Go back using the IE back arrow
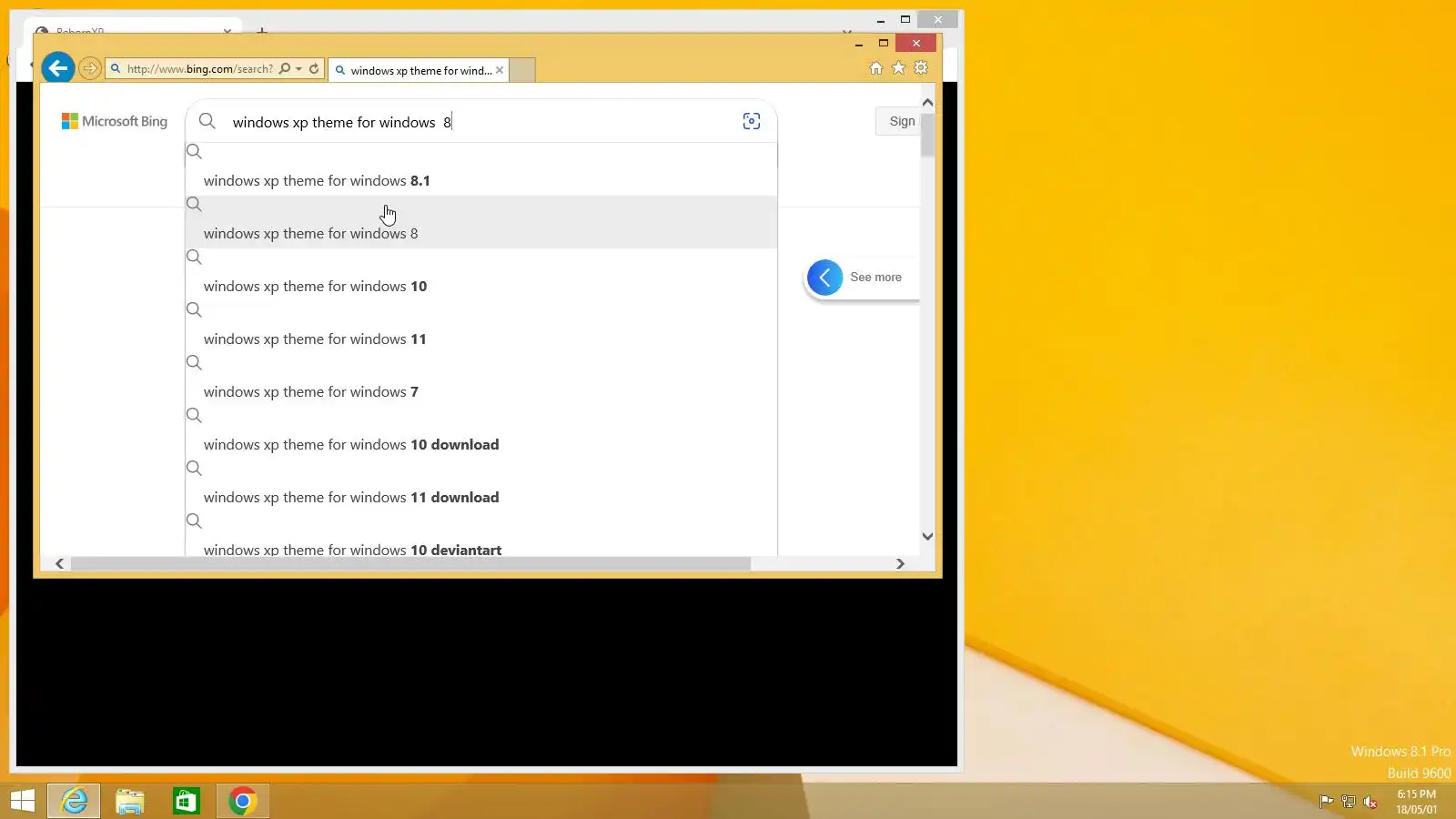 coord(57,68)
